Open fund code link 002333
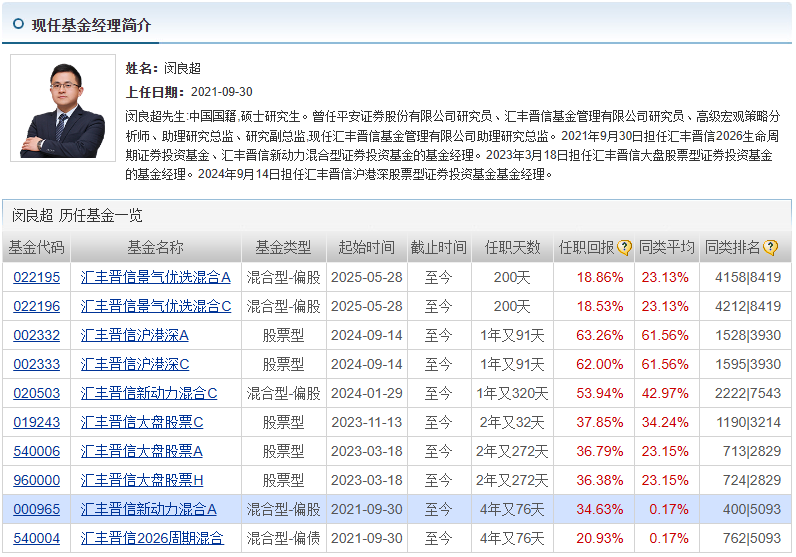 click(37, 364)
